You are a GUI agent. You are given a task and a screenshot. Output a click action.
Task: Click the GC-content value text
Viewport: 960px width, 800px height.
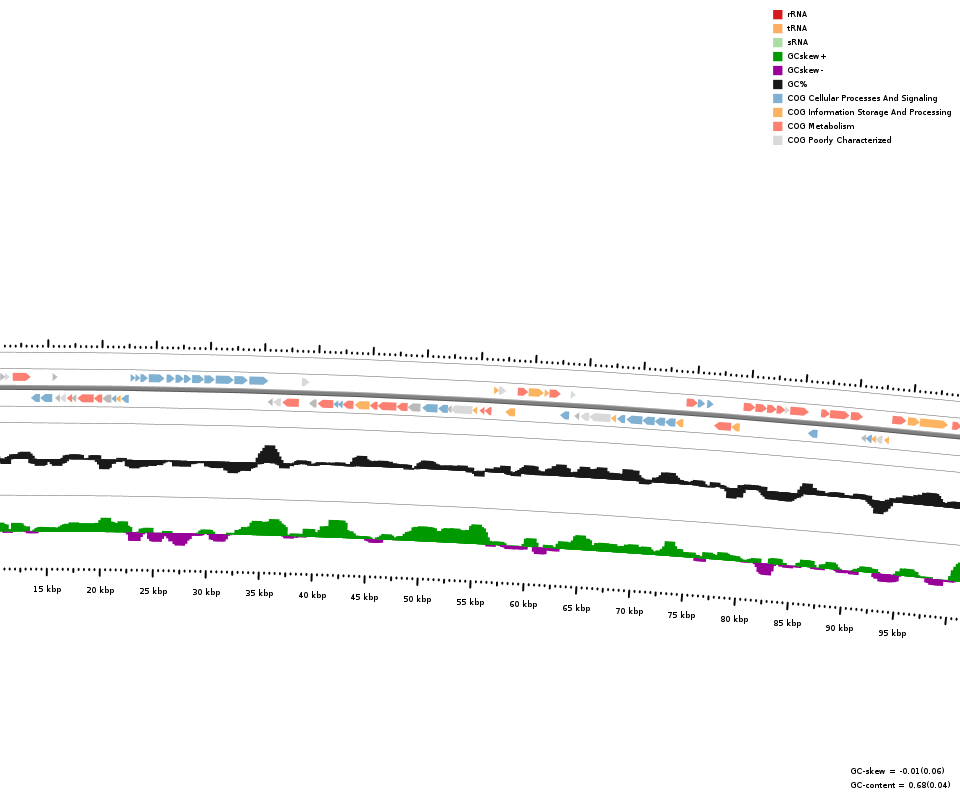click(x=897, y=785)
